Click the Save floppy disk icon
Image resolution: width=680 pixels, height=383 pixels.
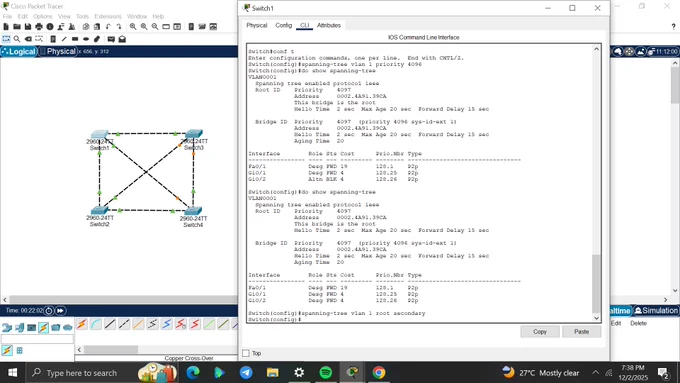[x=28, y=27]
